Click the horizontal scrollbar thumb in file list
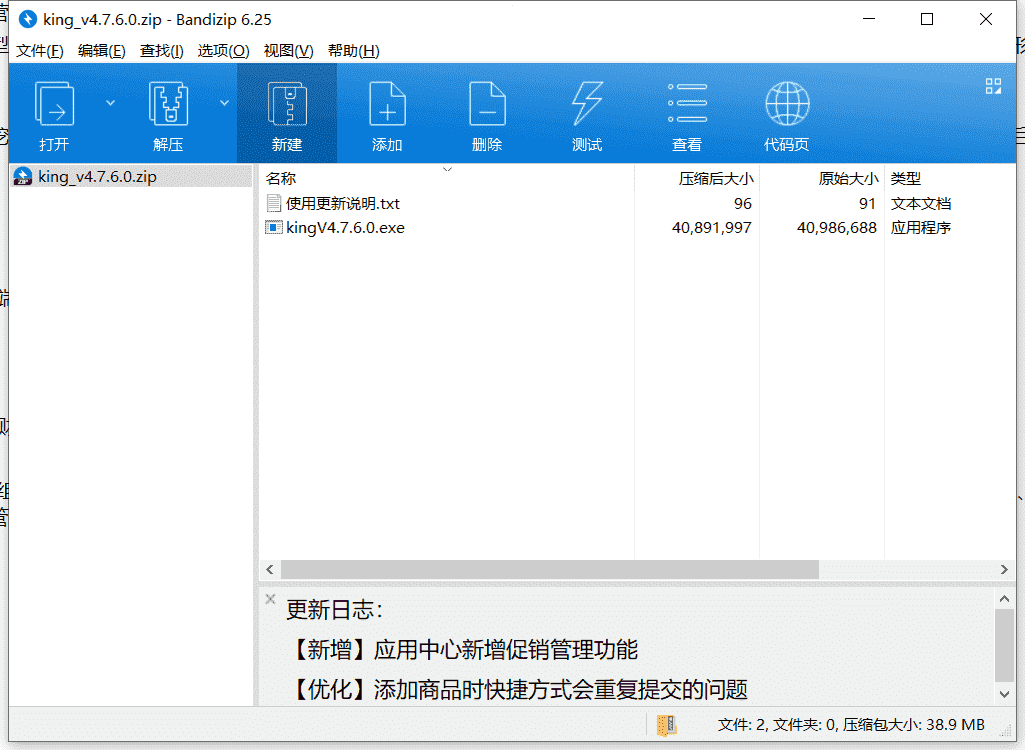This screenshot has width=1025, height=750. coord(550,570)
